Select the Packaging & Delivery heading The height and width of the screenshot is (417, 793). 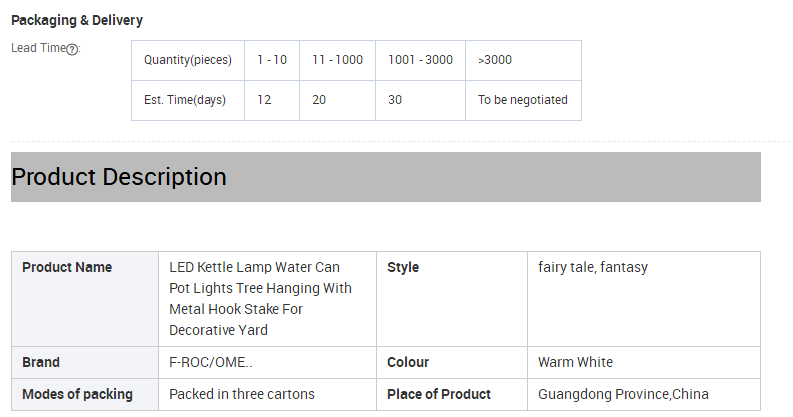point(77,20)
